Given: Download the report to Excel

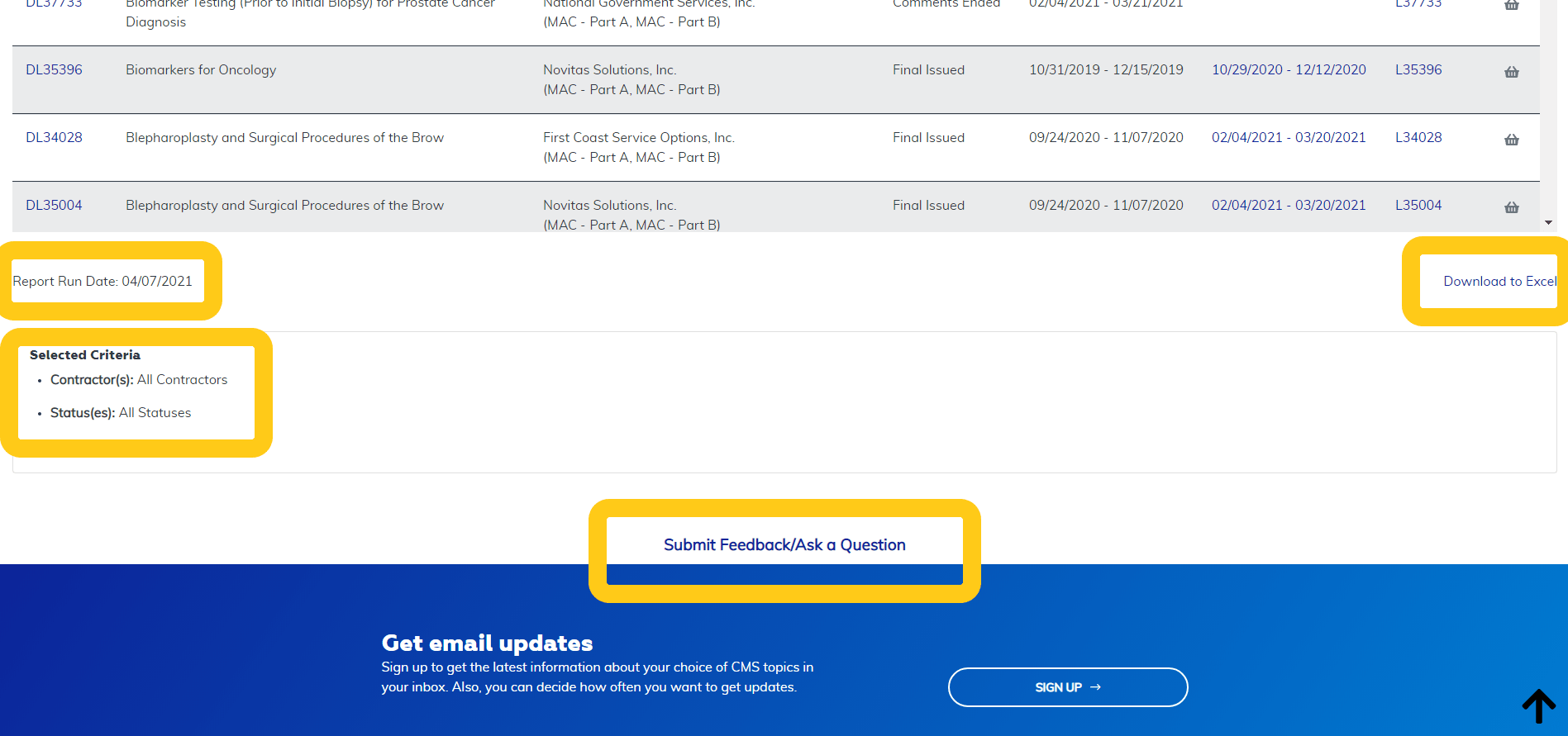Looking at the screenshot, I should pos(1499,282).
